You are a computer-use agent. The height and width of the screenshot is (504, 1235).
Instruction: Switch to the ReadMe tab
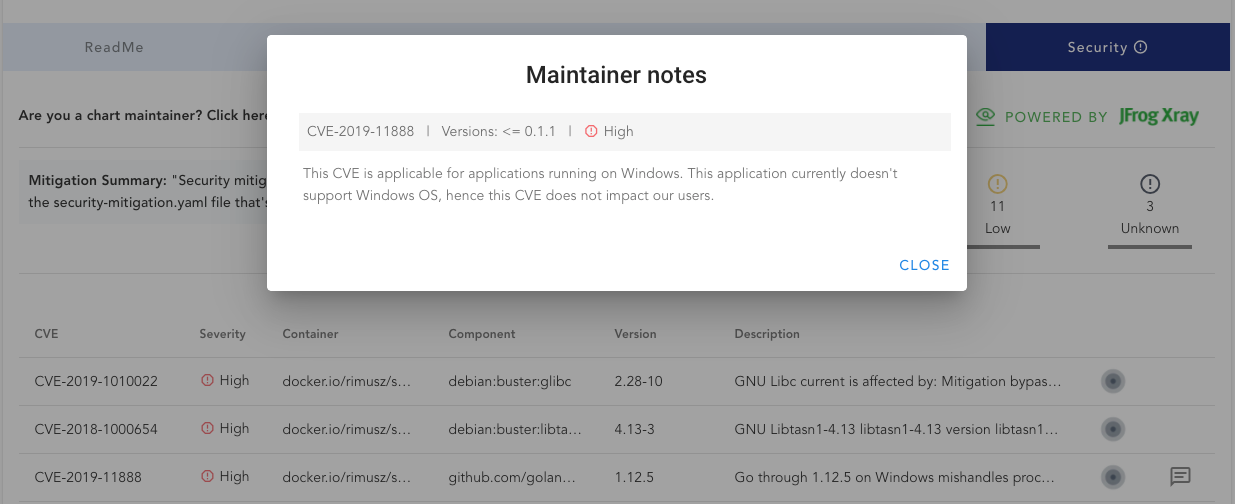click(x=114, y=47)
